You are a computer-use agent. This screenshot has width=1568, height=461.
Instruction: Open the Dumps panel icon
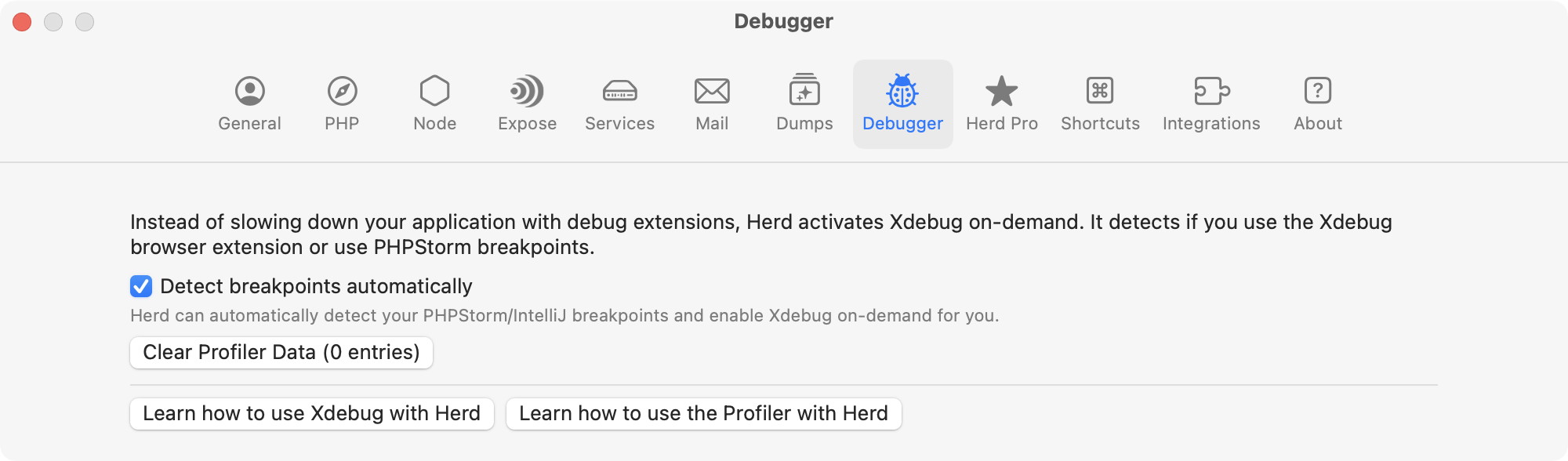[x=804, y=92]
